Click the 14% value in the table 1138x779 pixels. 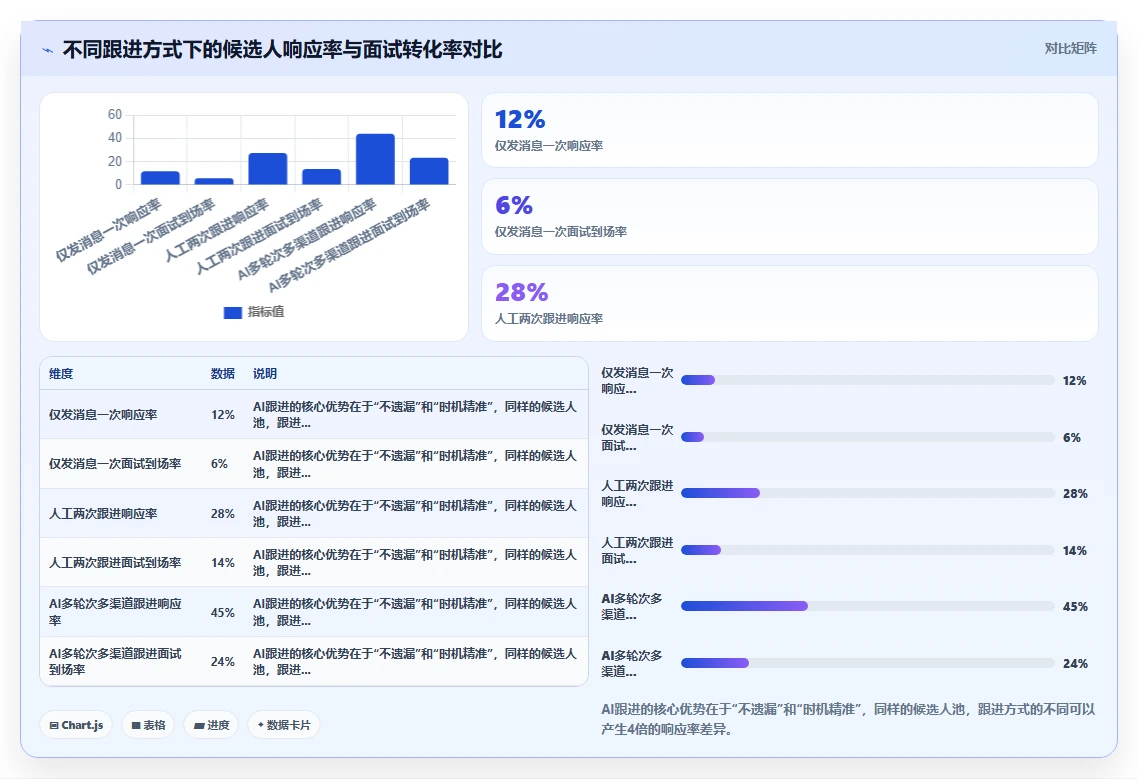pos(223,563)
